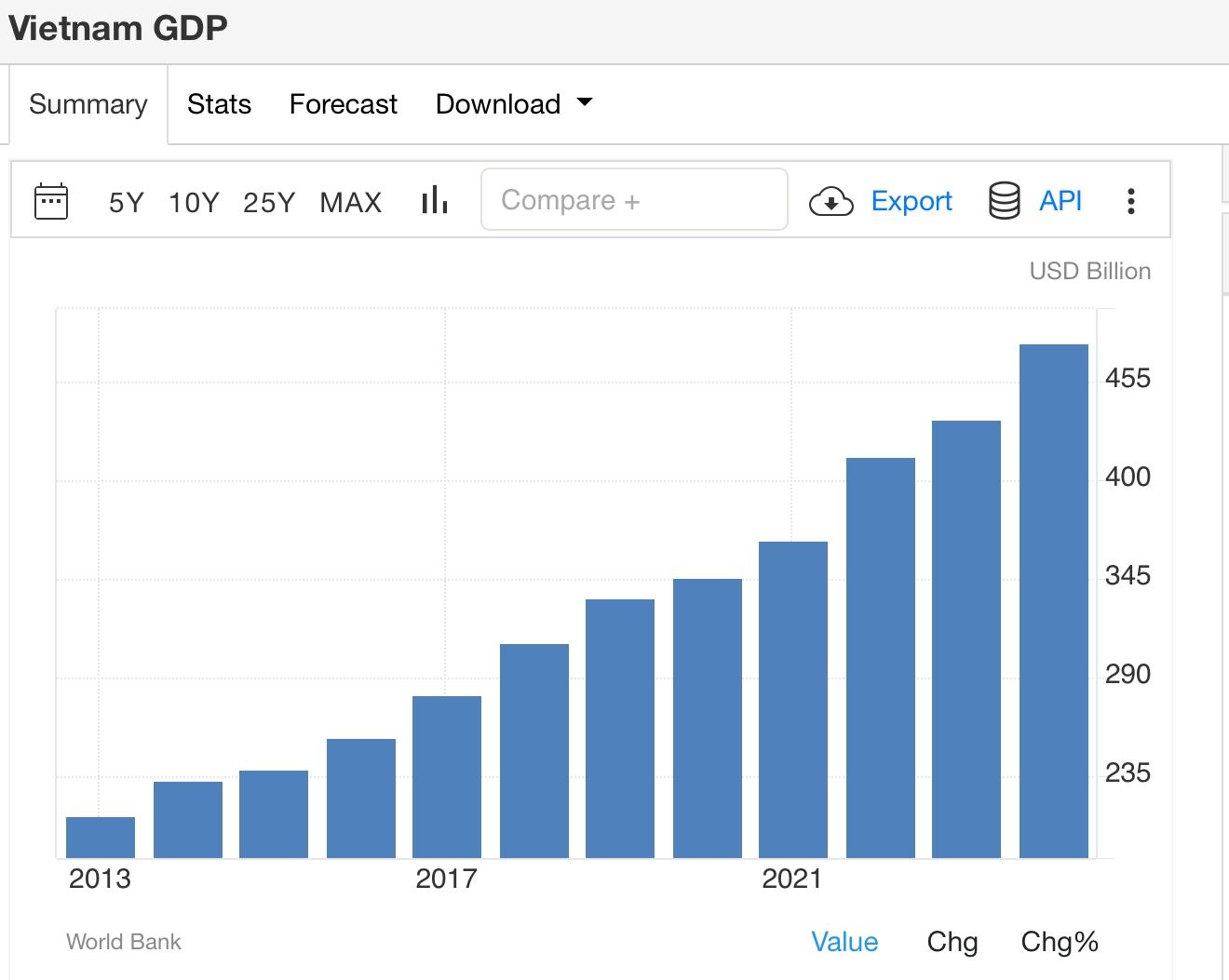Click the database API icon
1229x980 pixels.
(1004, 201)
